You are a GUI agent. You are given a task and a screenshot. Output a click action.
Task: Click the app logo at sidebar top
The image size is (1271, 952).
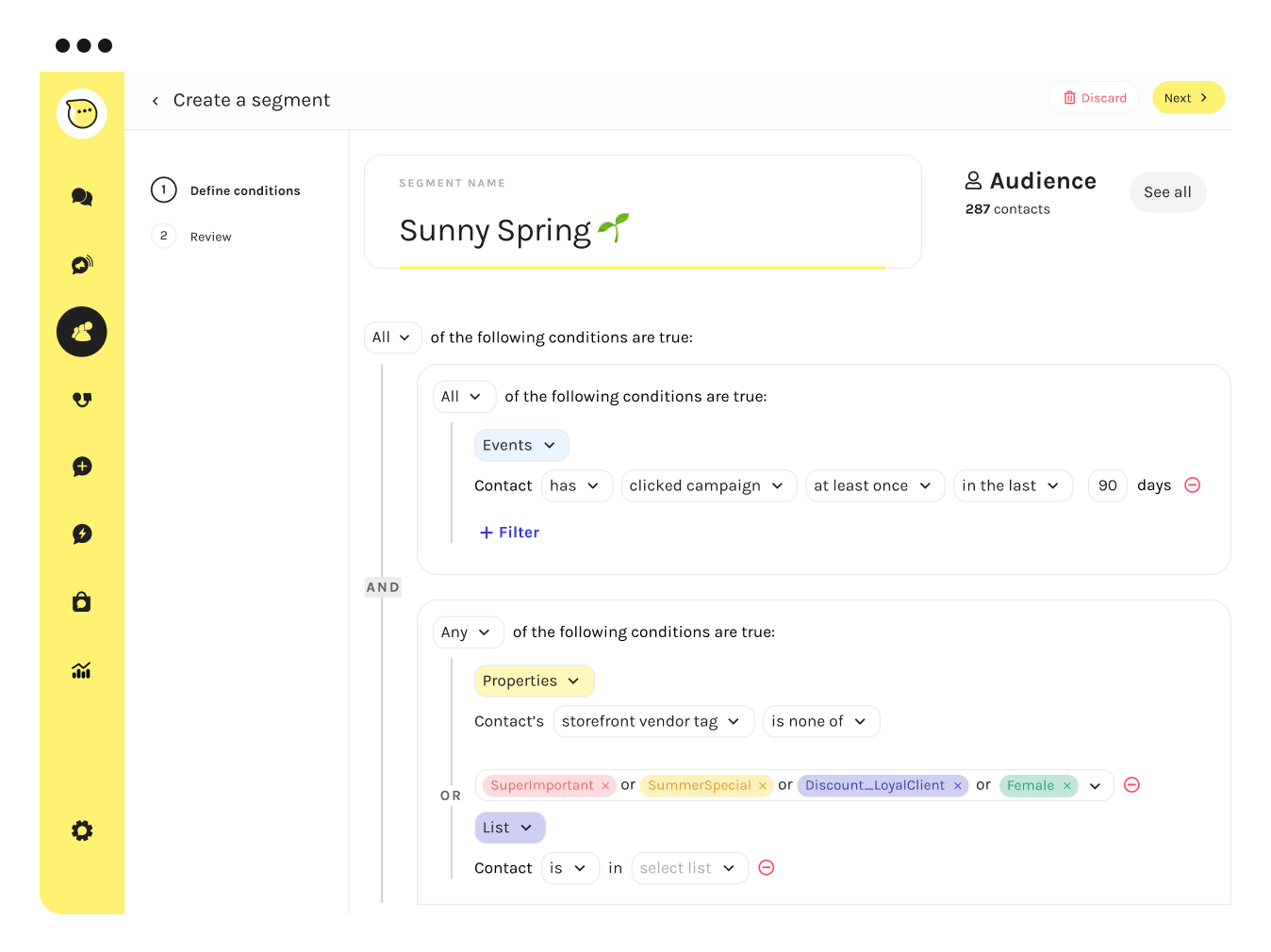pos(82,113)
